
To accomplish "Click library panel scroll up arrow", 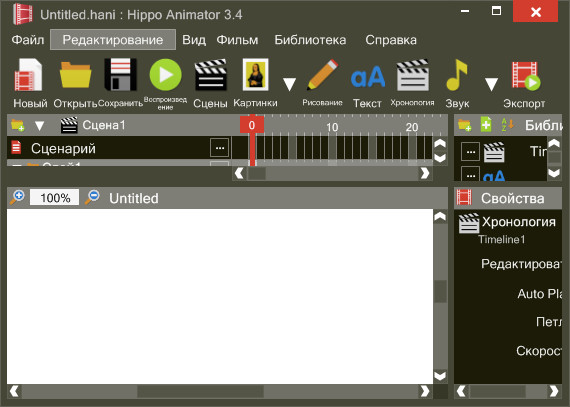I will [x=554, y=143].
